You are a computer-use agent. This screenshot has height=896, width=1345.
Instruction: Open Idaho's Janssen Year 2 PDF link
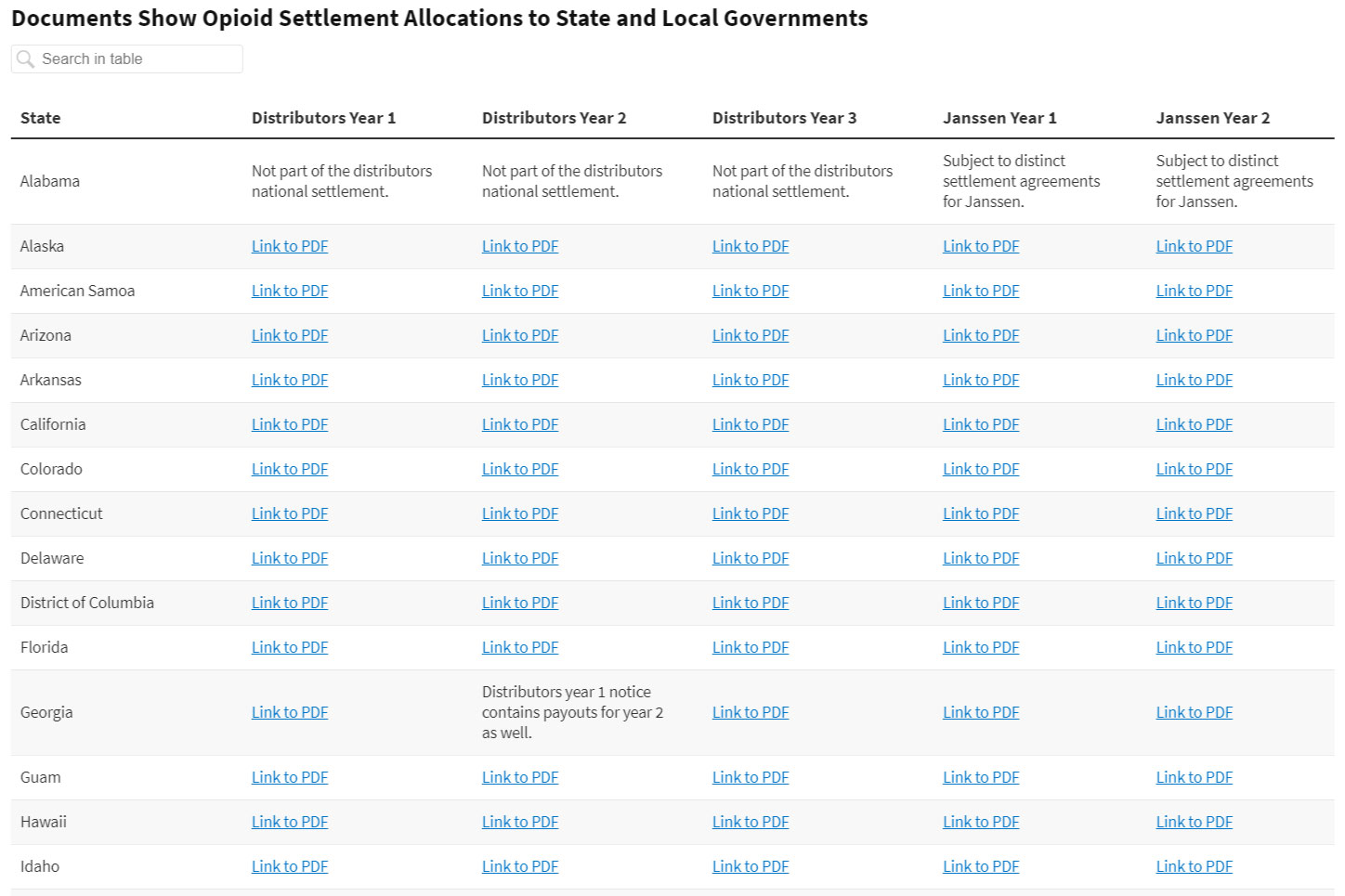(1194, 866)
